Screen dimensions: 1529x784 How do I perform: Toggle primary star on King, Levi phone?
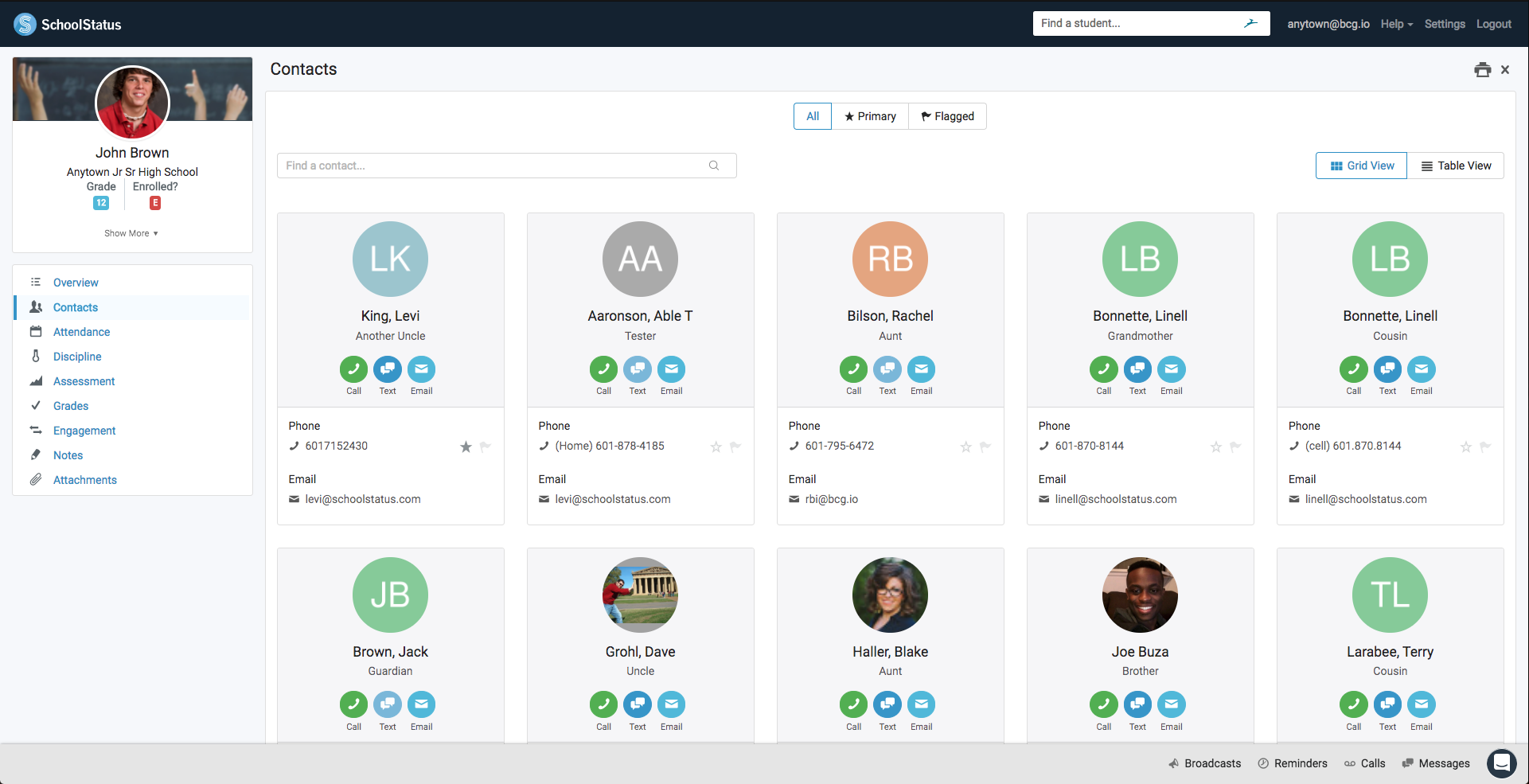(466, 447)
